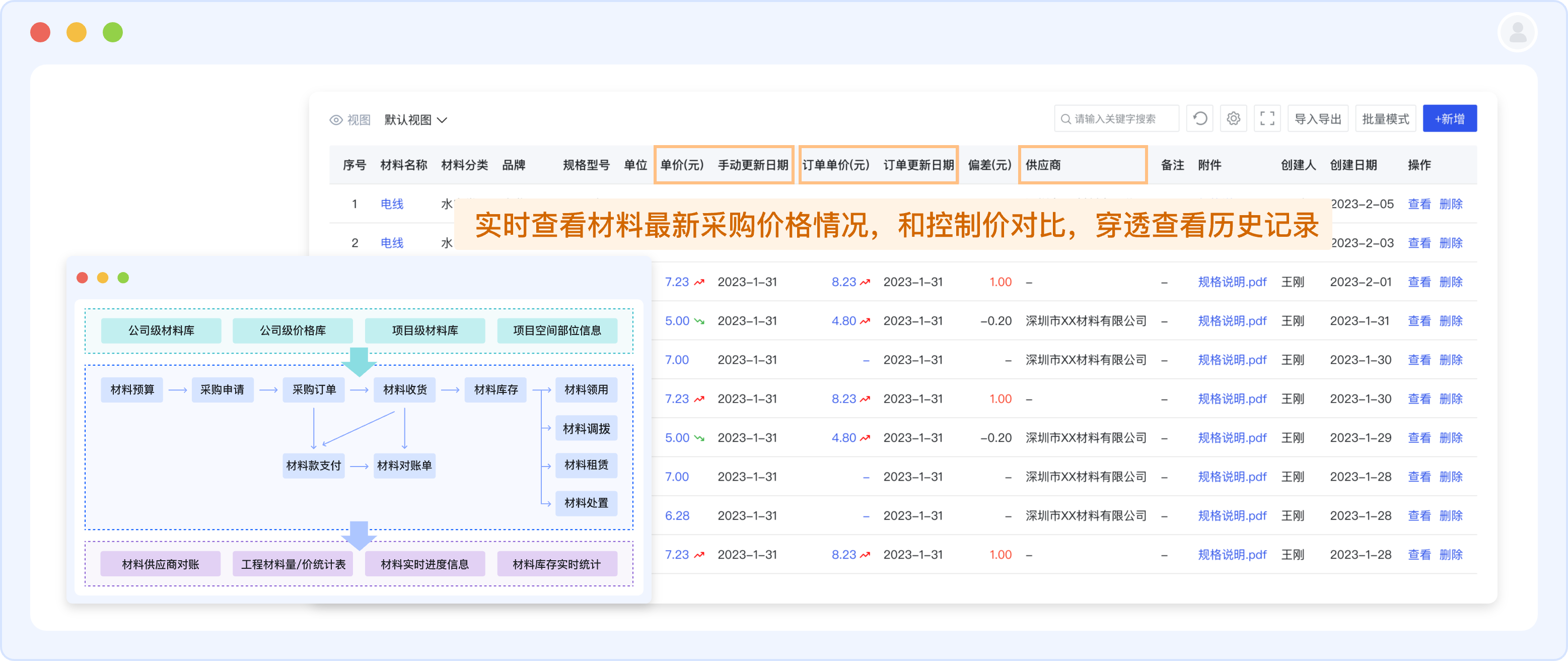Click the 项目级材料库 box

coord(425,331)
